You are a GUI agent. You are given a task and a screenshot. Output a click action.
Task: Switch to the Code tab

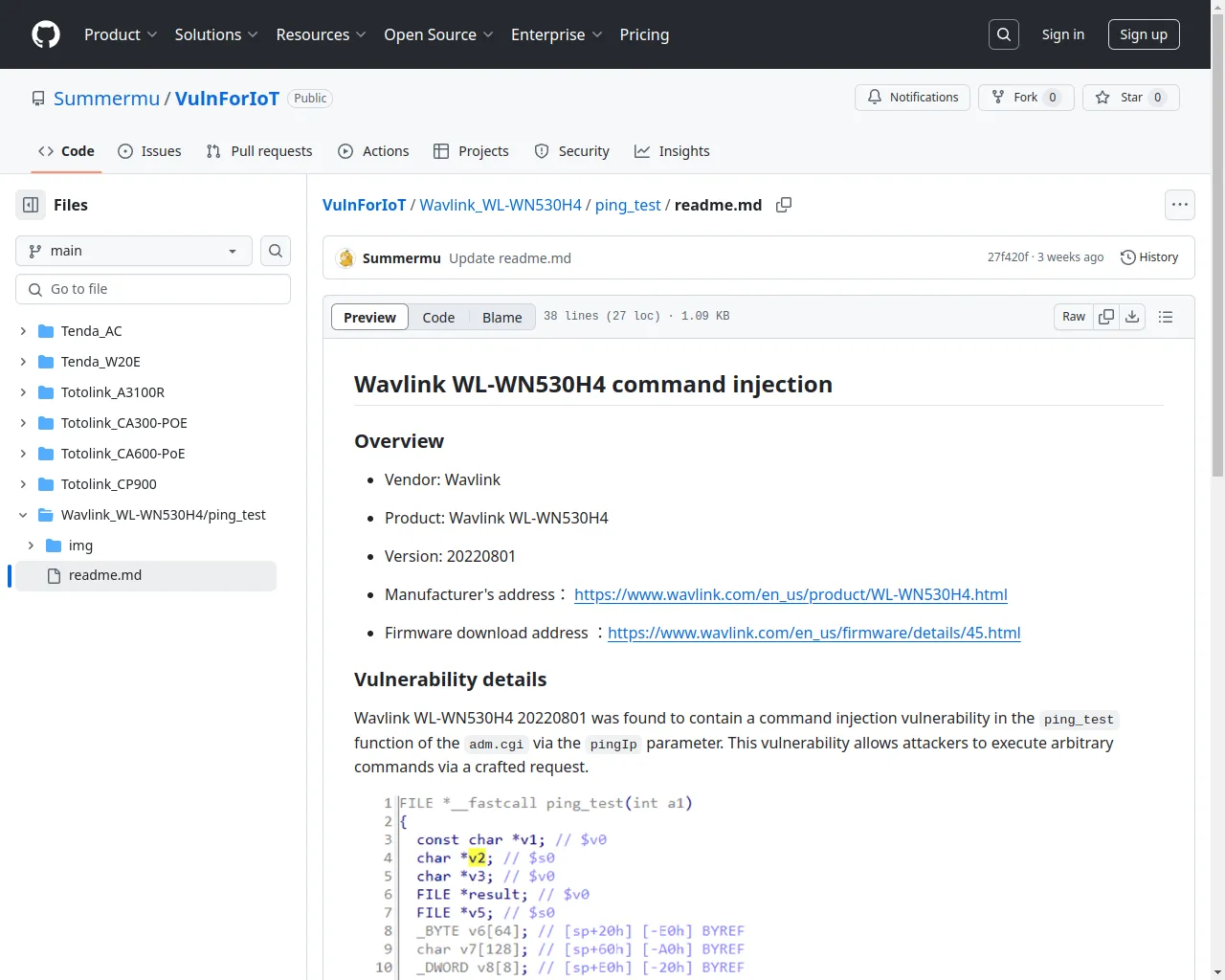[x=66, y=151]
